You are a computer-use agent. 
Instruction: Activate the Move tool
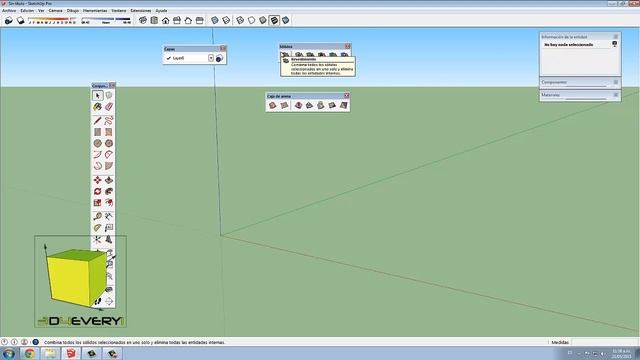[x=97, y=180]
